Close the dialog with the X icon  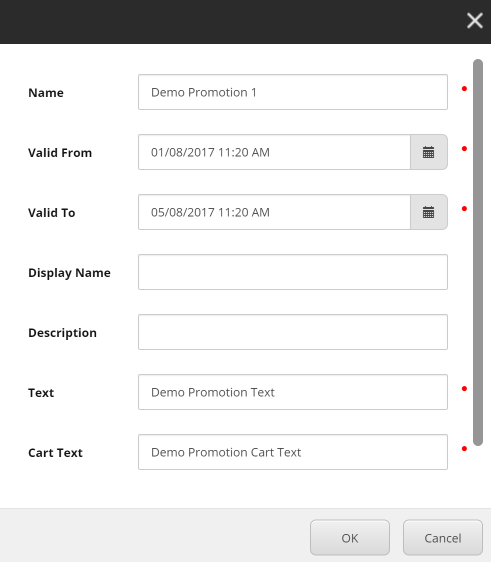click(475, 20)
